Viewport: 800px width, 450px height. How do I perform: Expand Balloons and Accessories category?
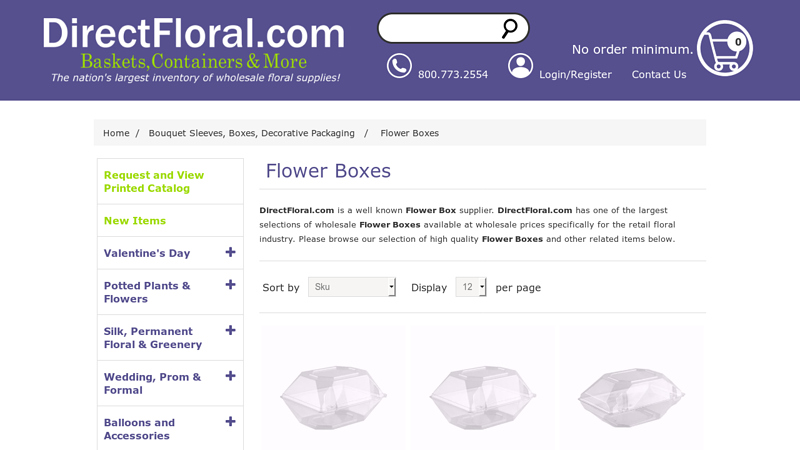point(231,421)
